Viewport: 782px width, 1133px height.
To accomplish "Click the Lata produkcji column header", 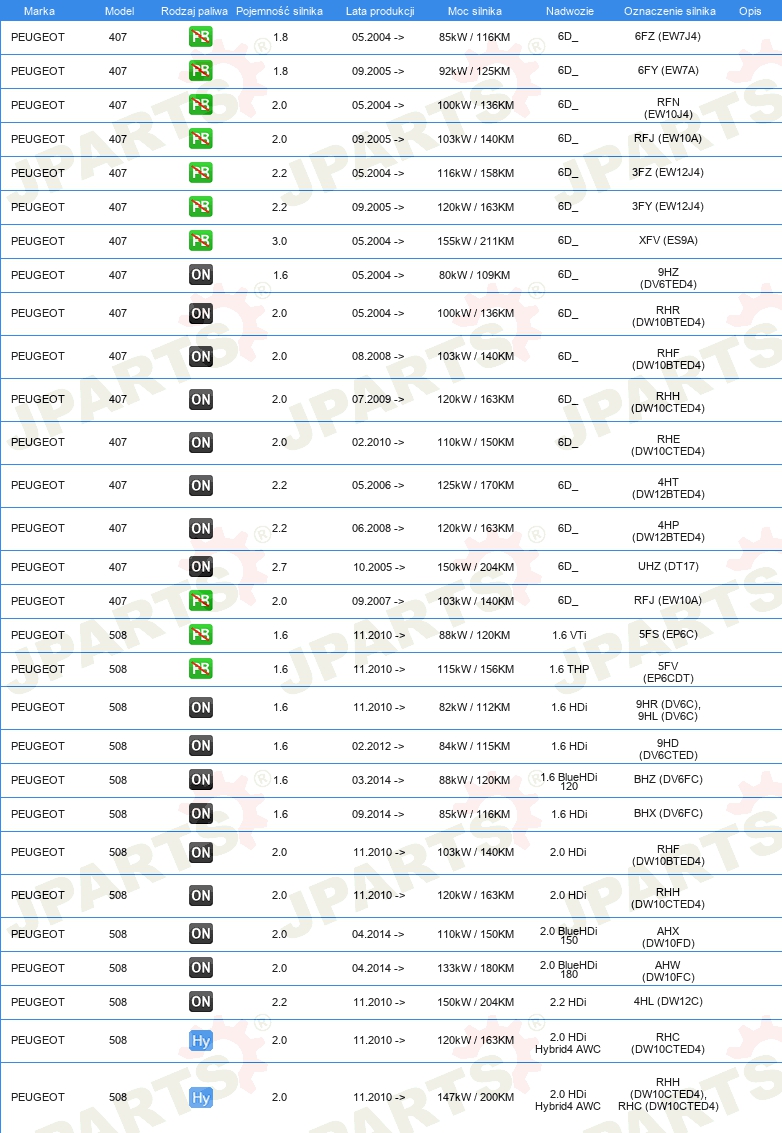I will (380, 11).
